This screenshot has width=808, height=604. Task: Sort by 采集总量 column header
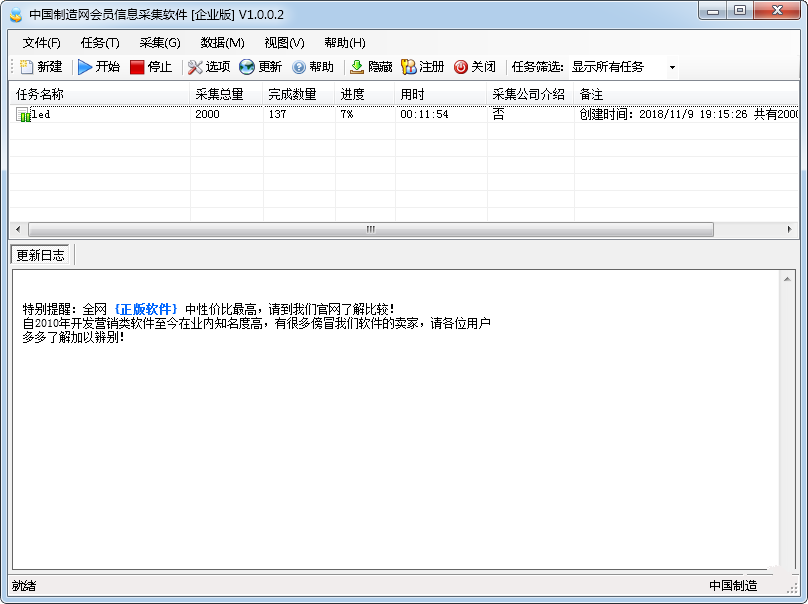click(226, 94)
